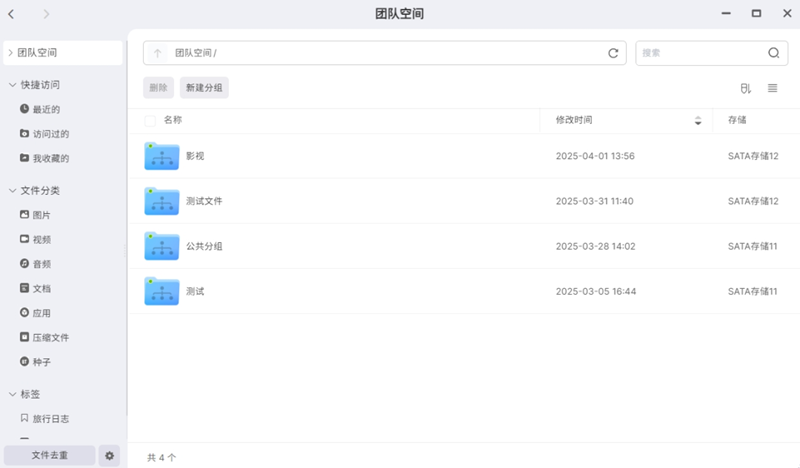800x468 pixels.
Task: Expand 团队空间 in the sidebar
Action: 10,53
